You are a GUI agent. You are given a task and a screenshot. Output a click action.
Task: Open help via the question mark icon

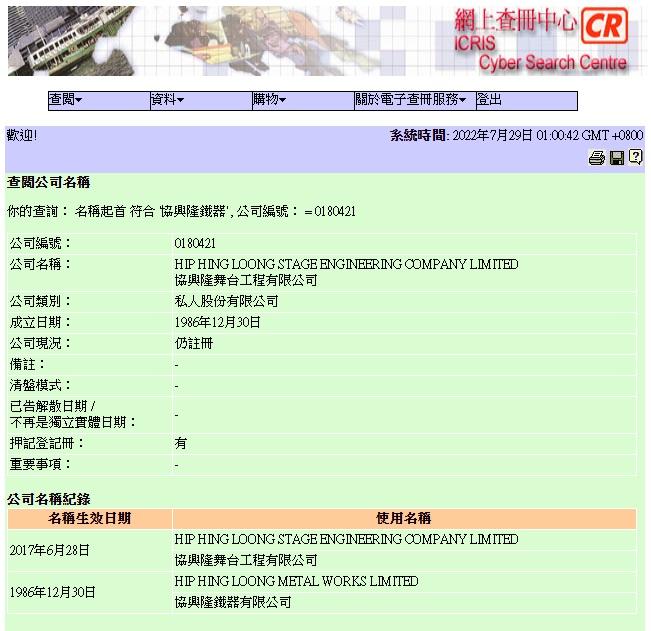coord(636,158)
